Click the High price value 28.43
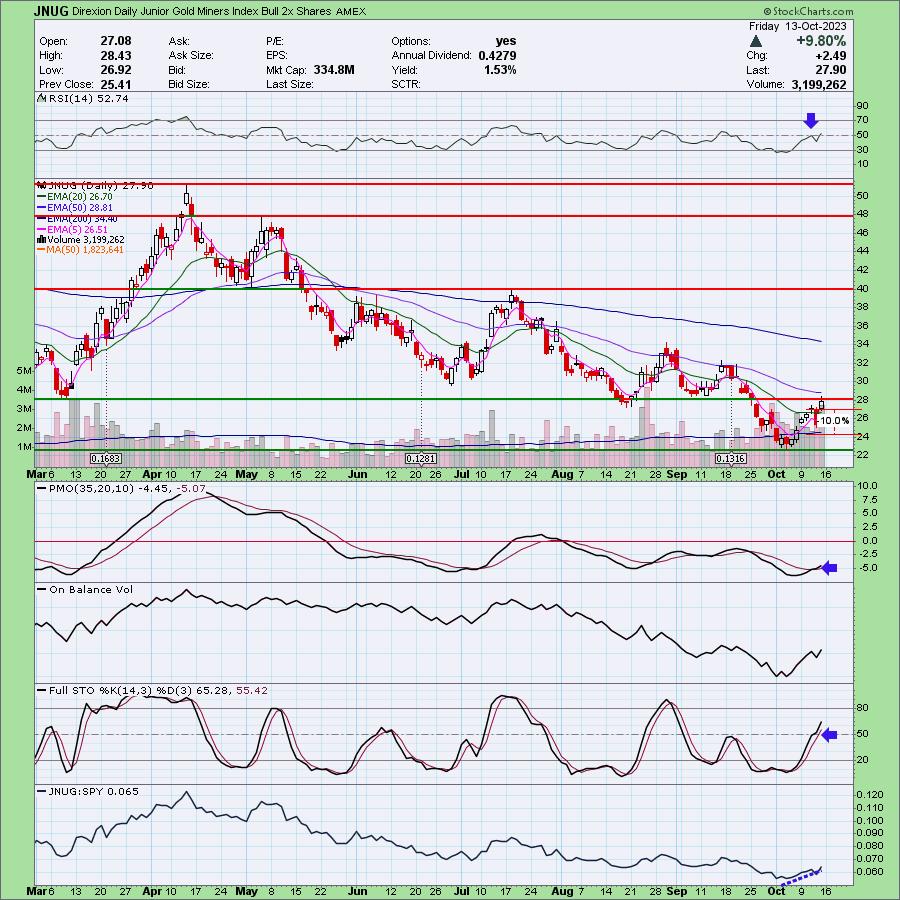Image resolution: width=900 pixels, height=900 pixels. point(115,55)
